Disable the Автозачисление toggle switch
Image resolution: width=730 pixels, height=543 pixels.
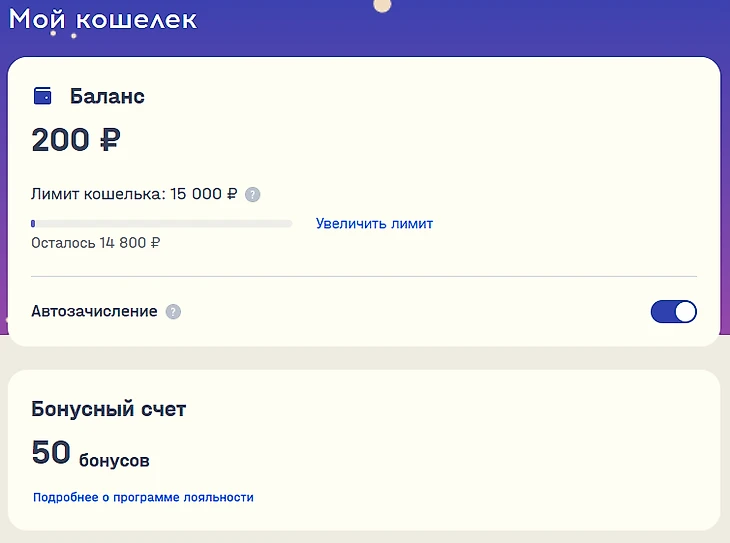673,312
